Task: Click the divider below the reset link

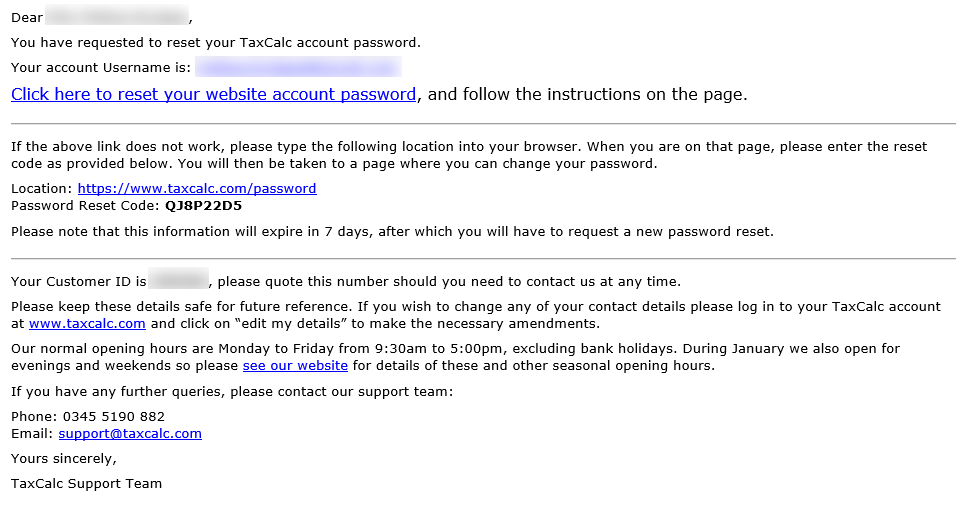Action: pos(483,124)
